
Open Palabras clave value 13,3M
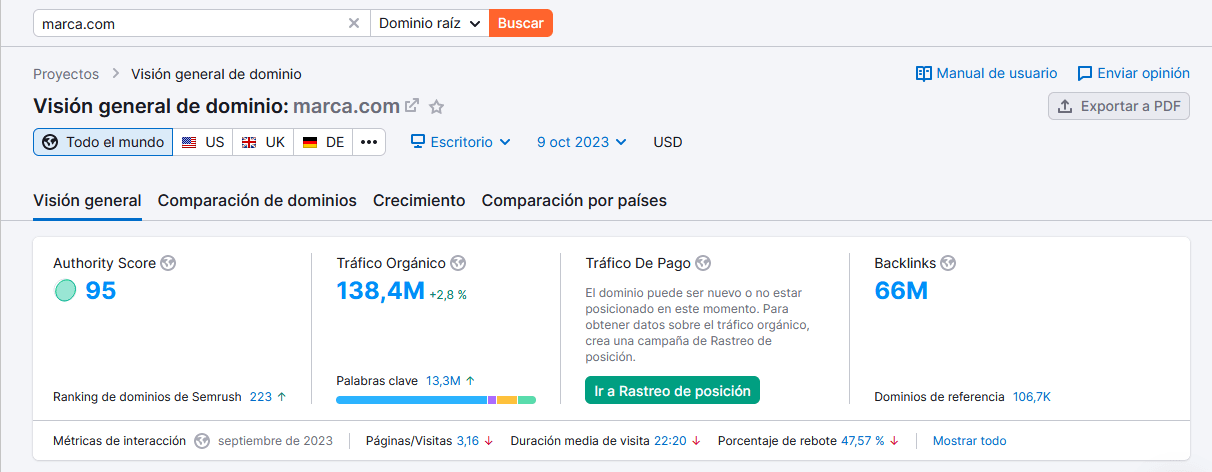pyautogui.click(x=443, y=381)
